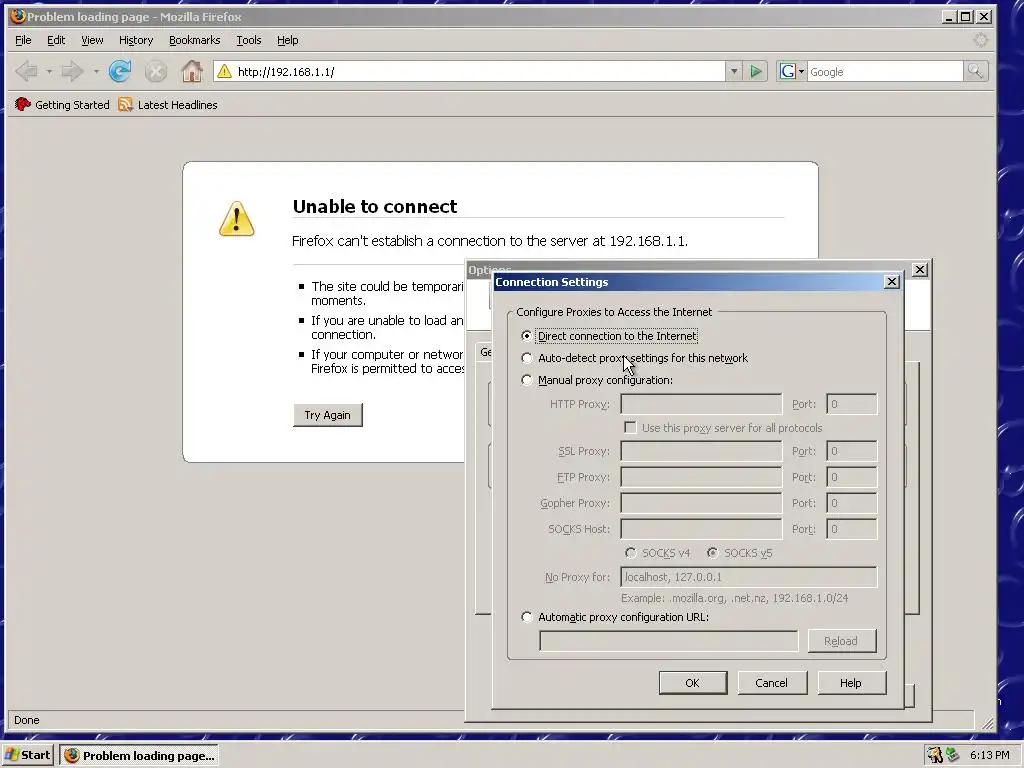Open the Latest Headlines feed bookmark
1024x768 pixels.
click(168, 104)
